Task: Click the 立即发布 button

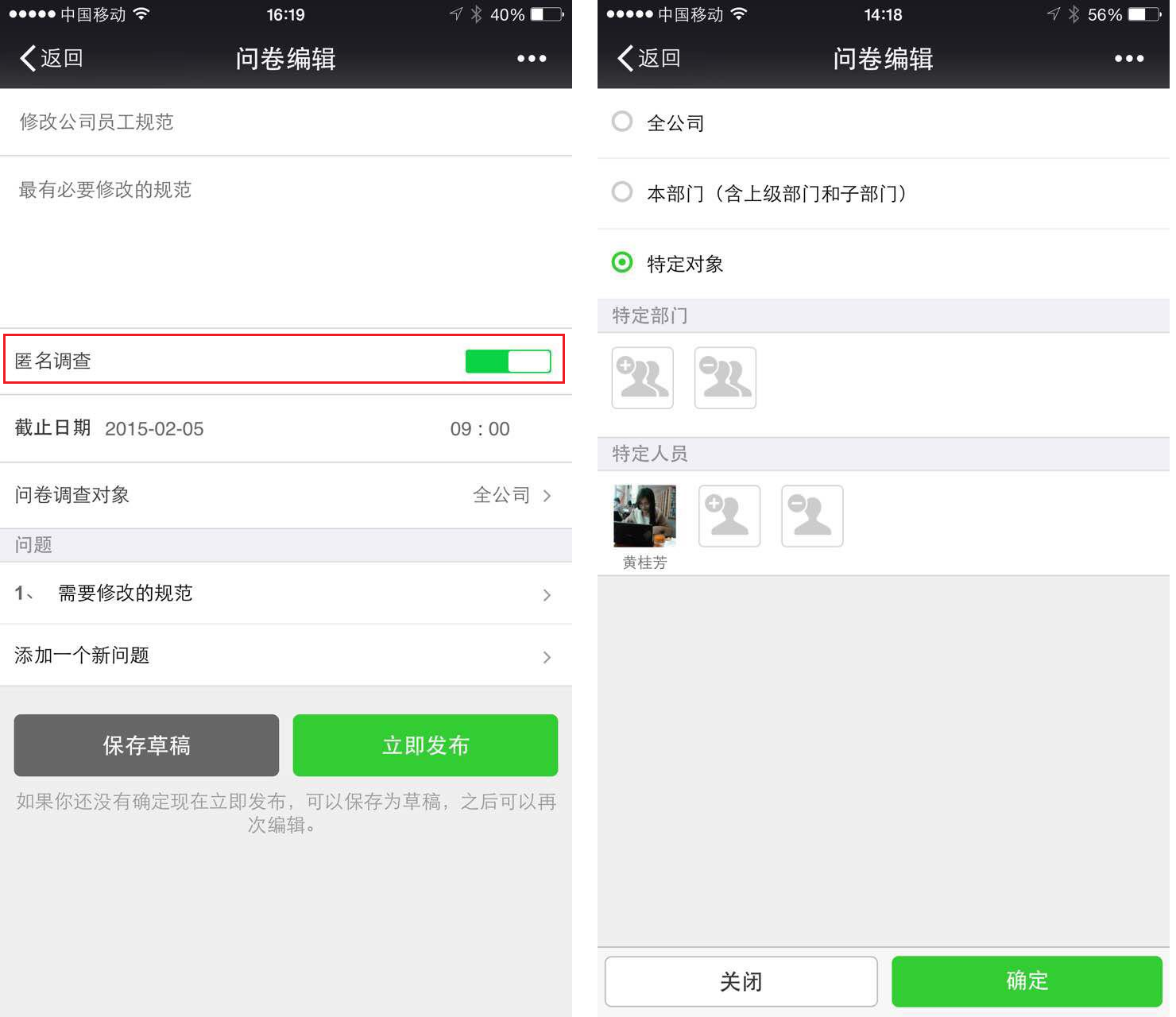Action: [x=425, y=745]
